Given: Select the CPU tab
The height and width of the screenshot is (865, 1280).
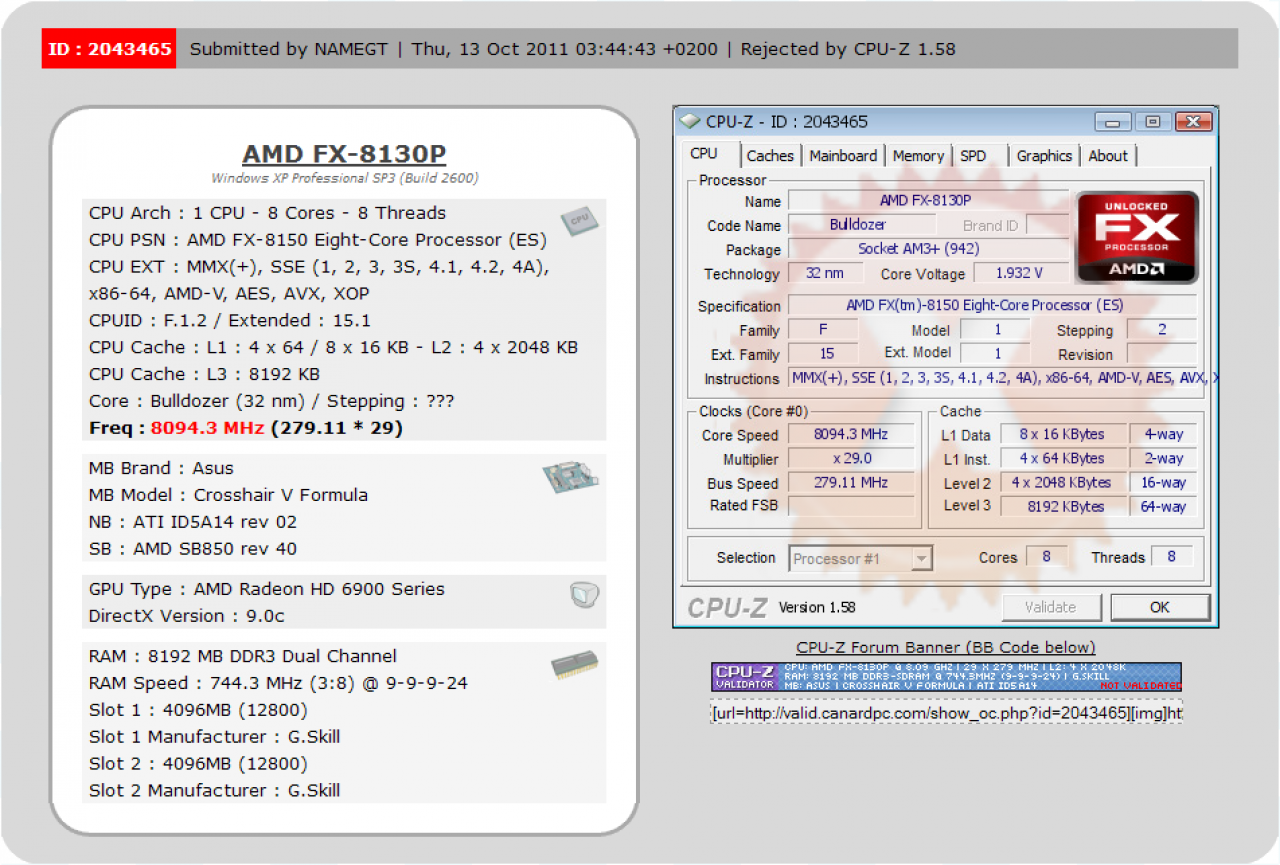Looking at the screenshot, I should coord(704,154).
